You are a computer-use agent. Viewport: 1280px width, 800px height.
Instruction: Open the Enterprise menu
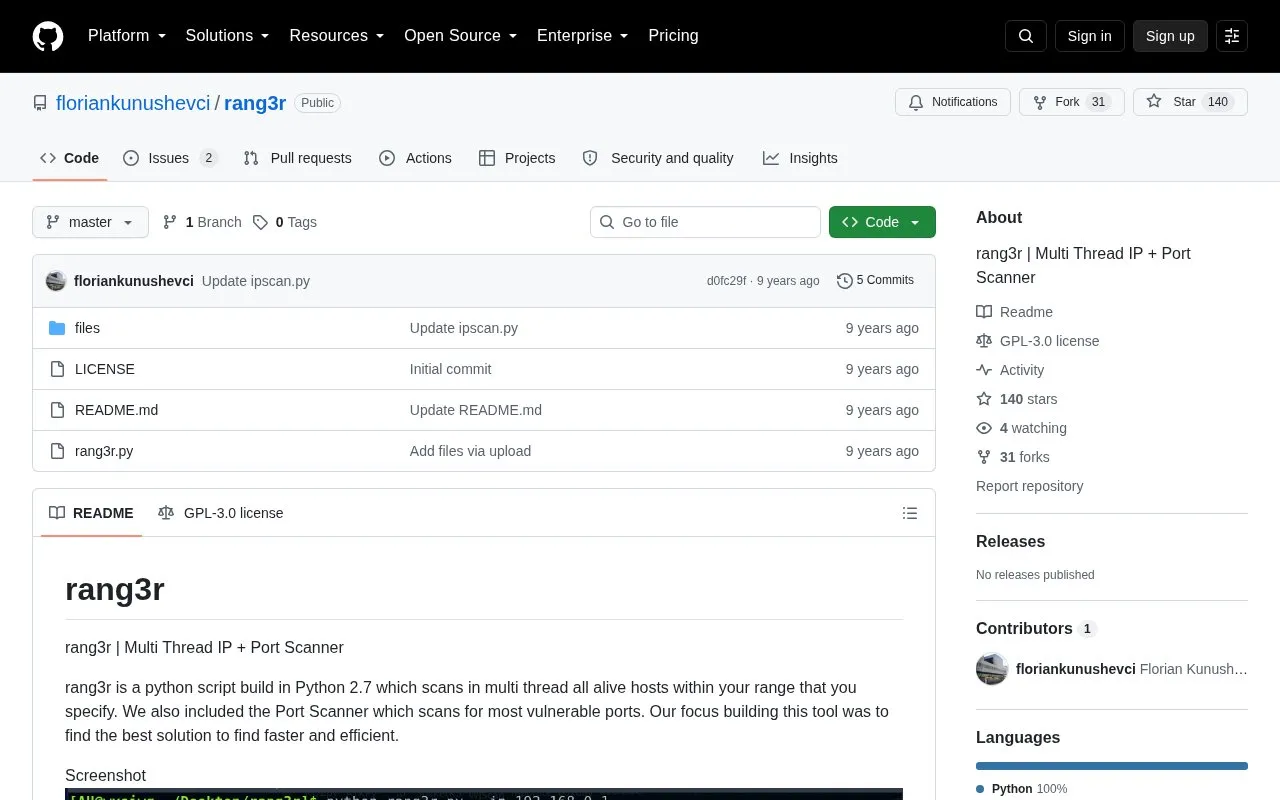click(x=583, y=36)
